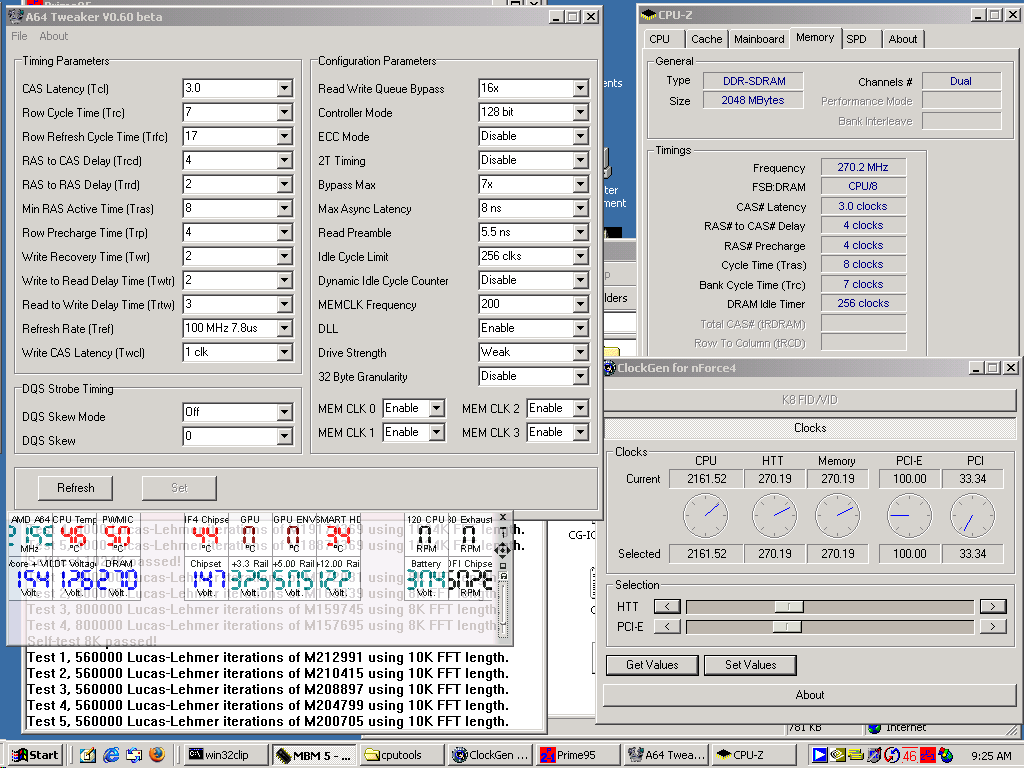This screenshot has width=1024, height=768.
Task: Open the MEM CLK 0 dropdown
Action: [x=437, y=409]
